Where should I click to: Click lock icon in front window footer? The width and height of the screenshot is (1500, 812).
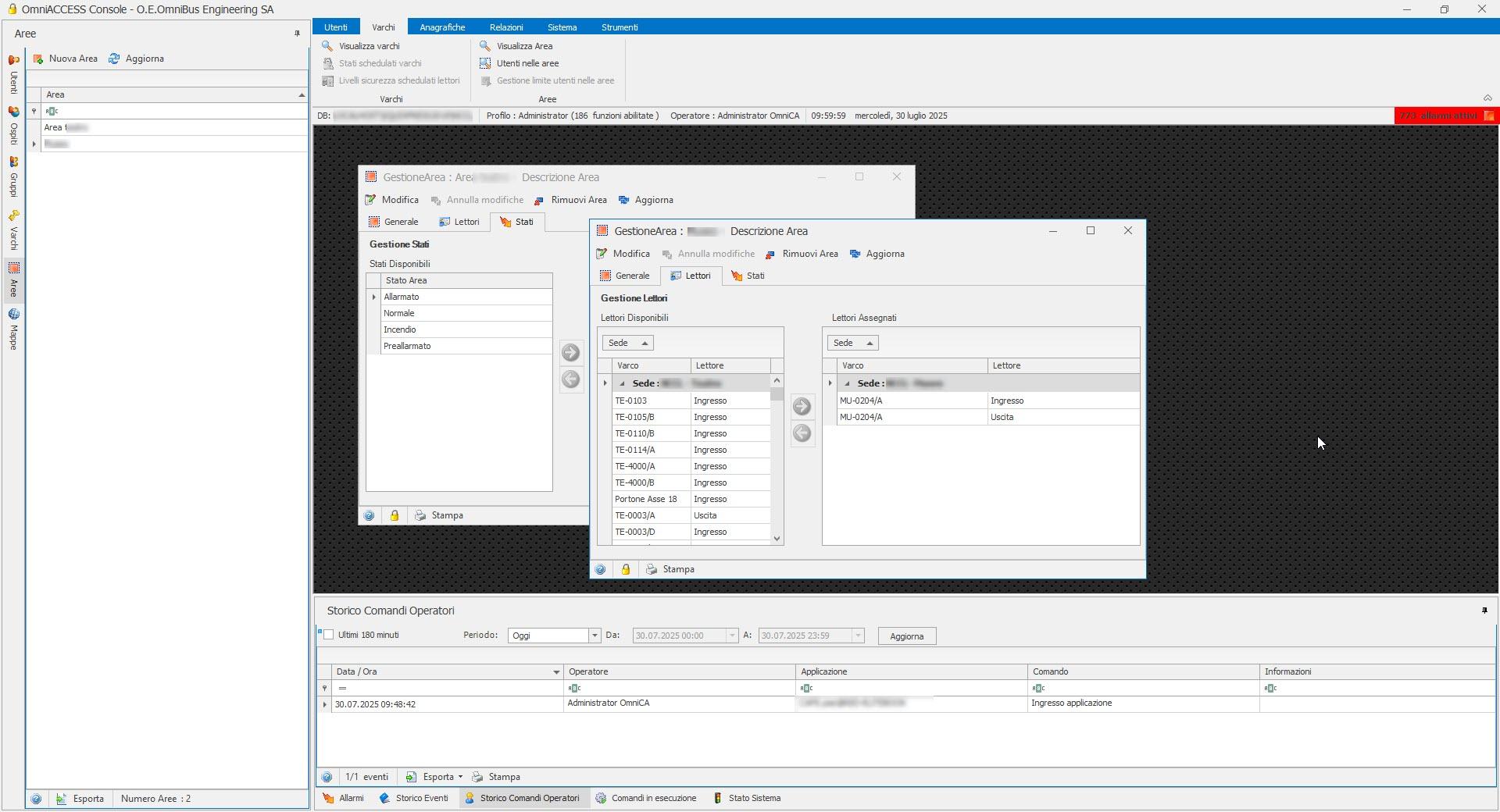click(626, 569)
